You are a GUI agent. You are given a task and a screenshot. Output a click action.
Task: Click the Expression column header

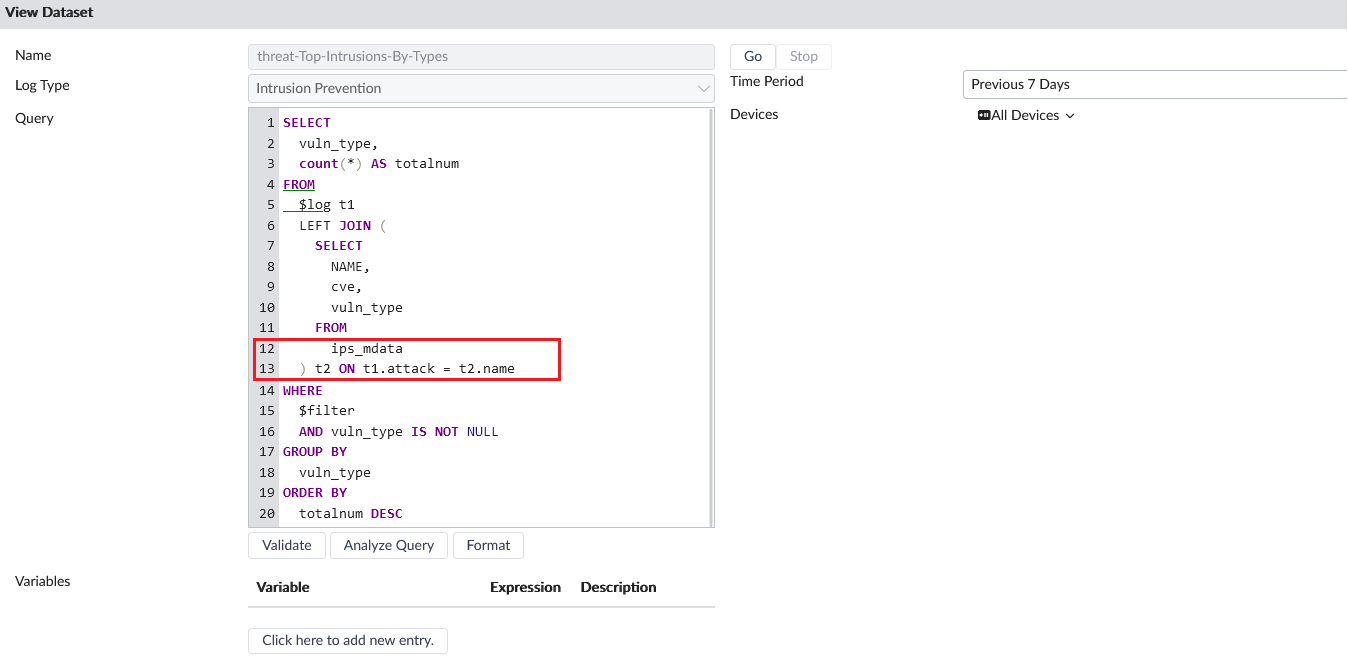[525, 587]
